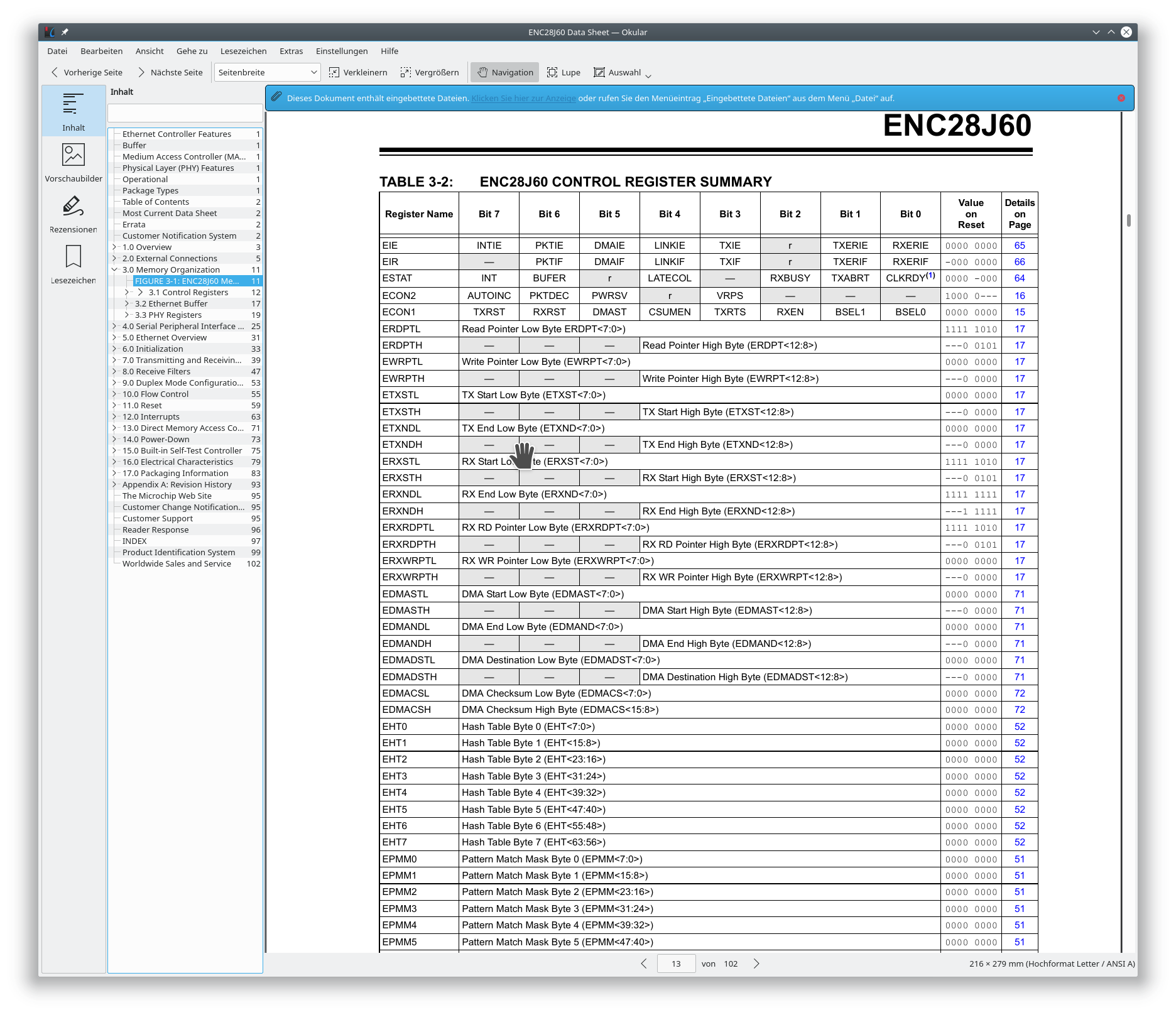Click page link 72 in EDMACSL row
The image size is (1176, 1015).
click(1020, 693)
